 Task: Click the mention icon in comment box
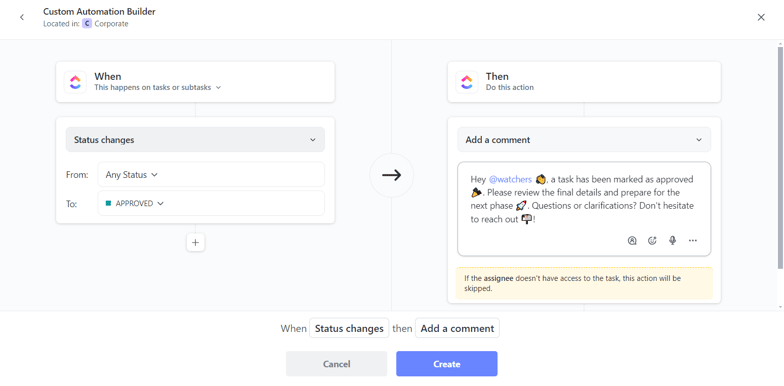632,240
